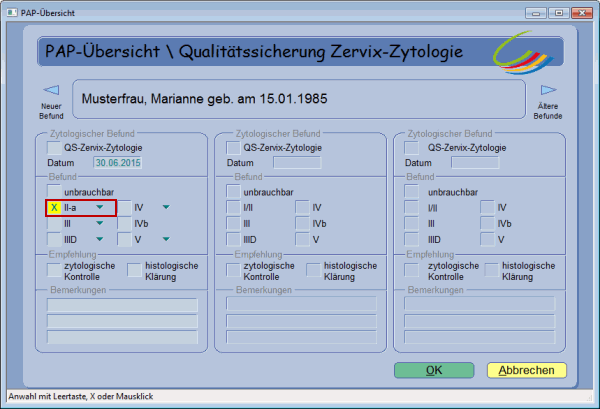
Task: Click the PAP-Übersicht title bar app icon
Action: point(11,10)
